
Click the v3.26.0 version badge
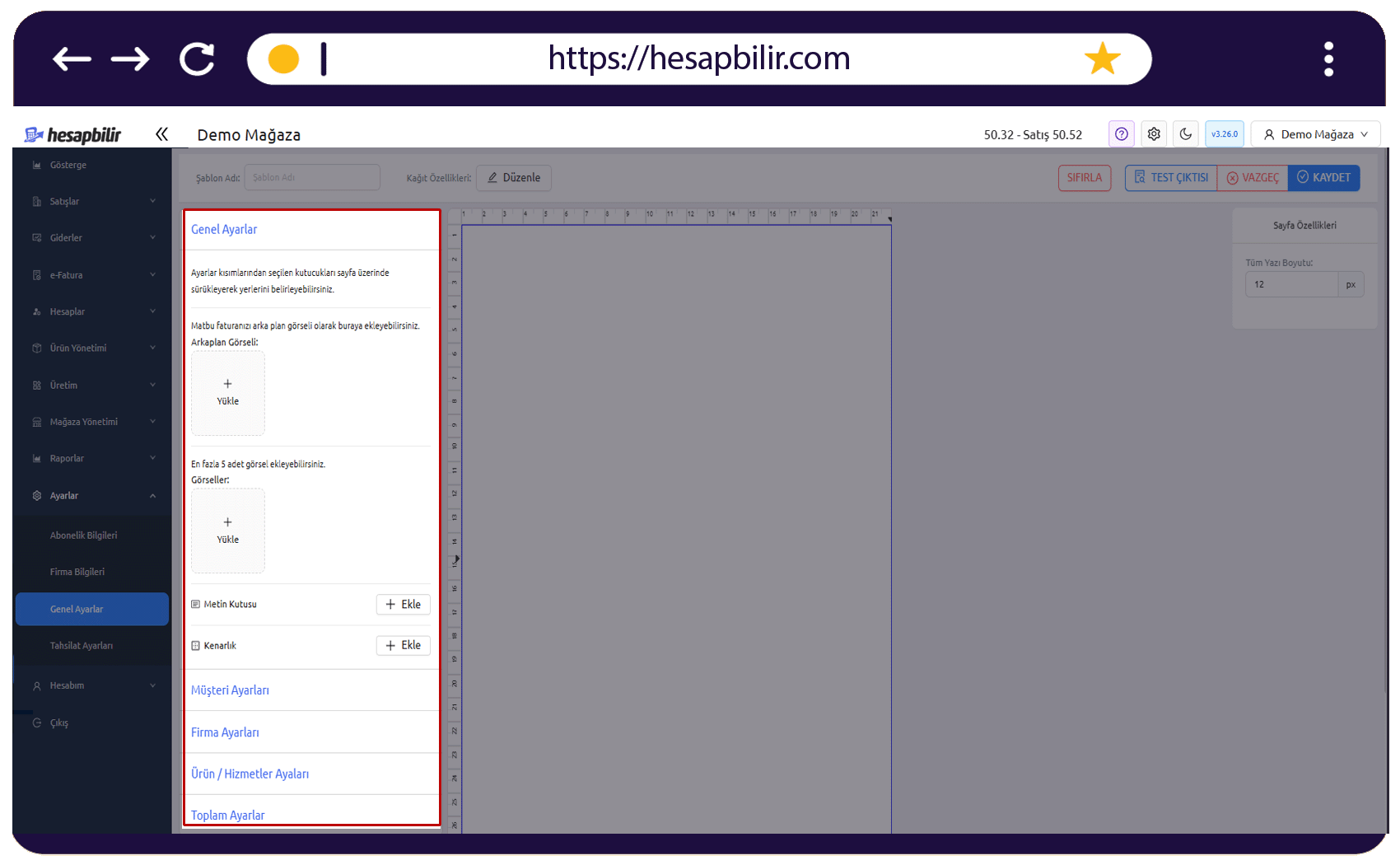tap(1224, 133)
